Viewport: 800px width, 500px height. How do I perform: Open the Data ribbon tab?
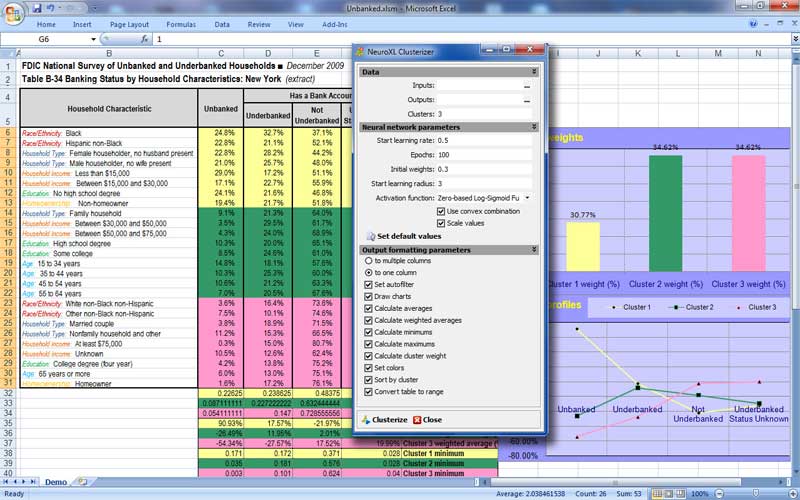[222, 24]
